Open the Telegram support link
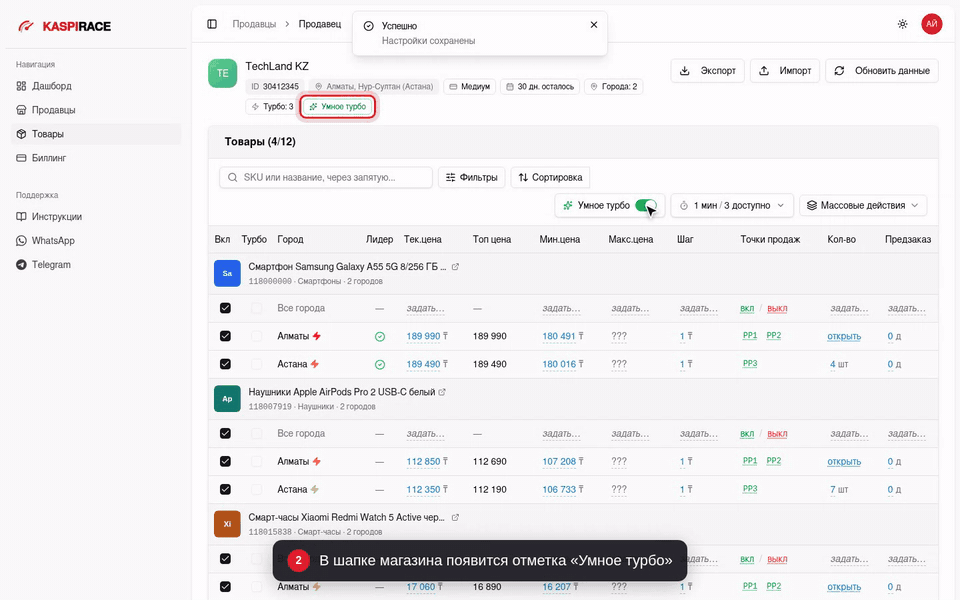Screen dimensions: 960x600 point(96,264)
